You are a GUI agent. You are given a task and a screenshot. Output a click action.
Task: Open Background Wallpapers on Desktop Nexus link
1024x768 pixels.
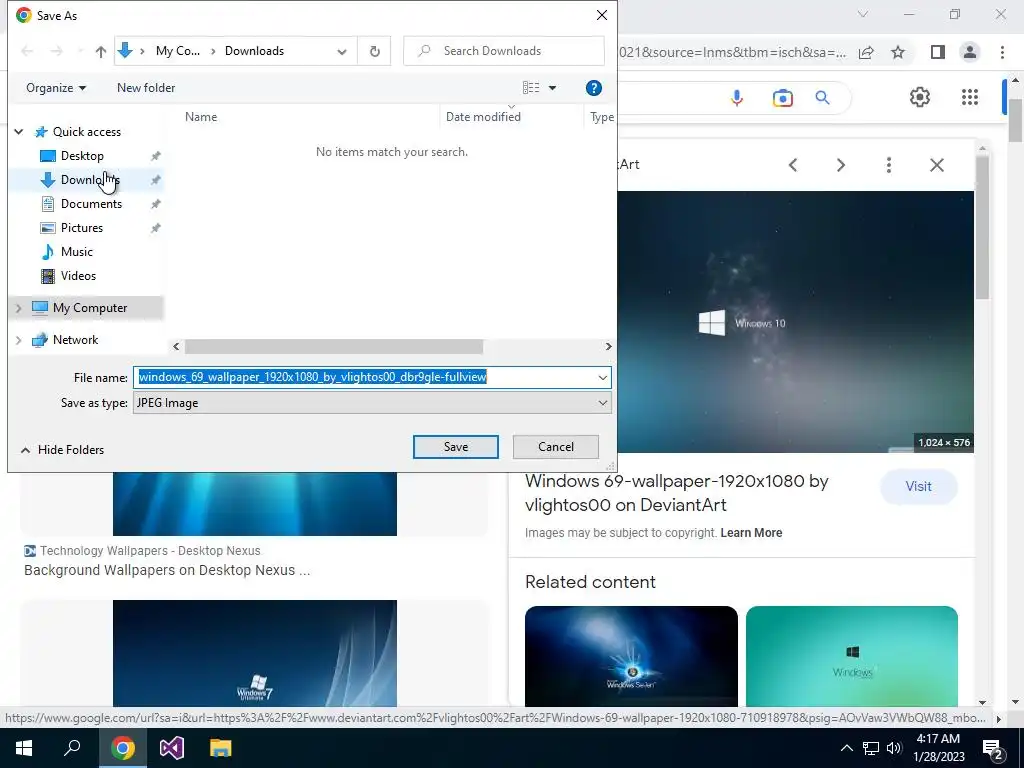click(x=167, y=571)
